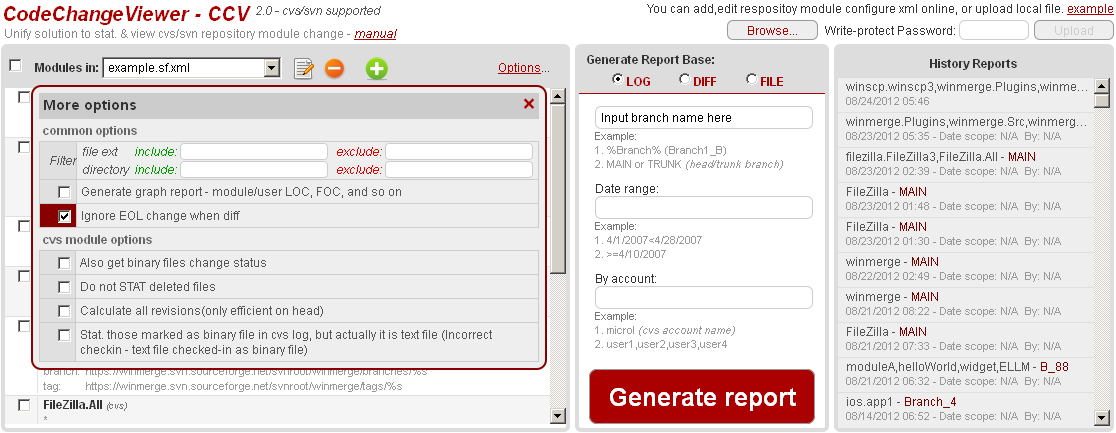Screen dimensions: 1116x433
Task: Open moduleA,helloWorld B_88 history report
Action: (966, 373)
